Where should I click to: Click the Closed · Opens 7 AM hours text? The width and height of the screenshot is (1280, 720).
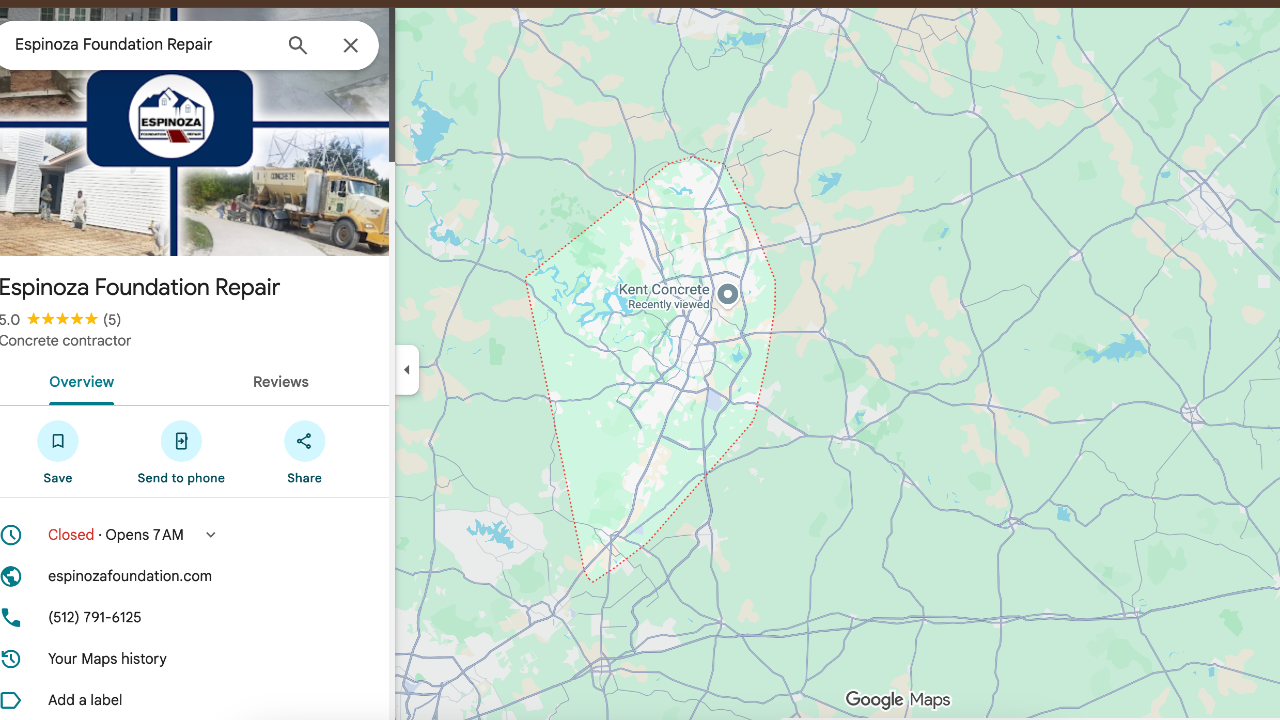116,535
